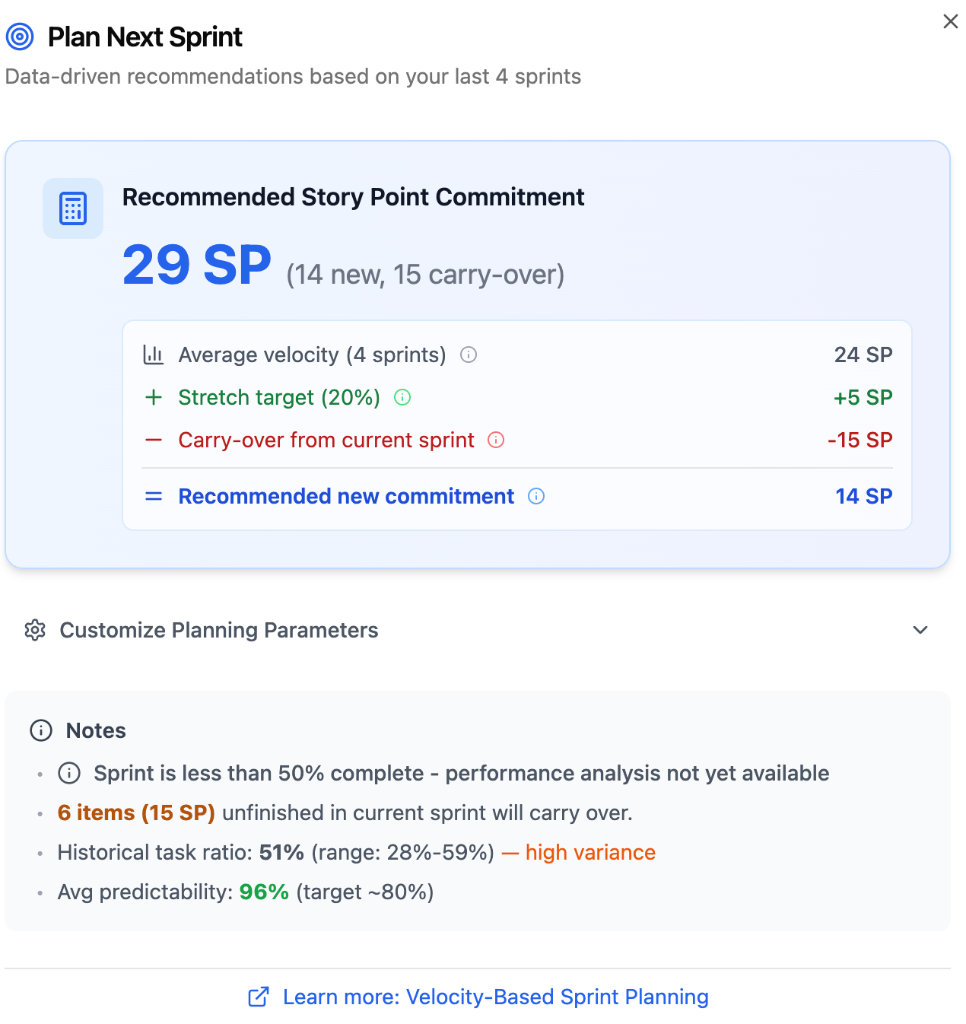
Task: Click '6 items (15 SP)' in notes
Action: (137, 813)
